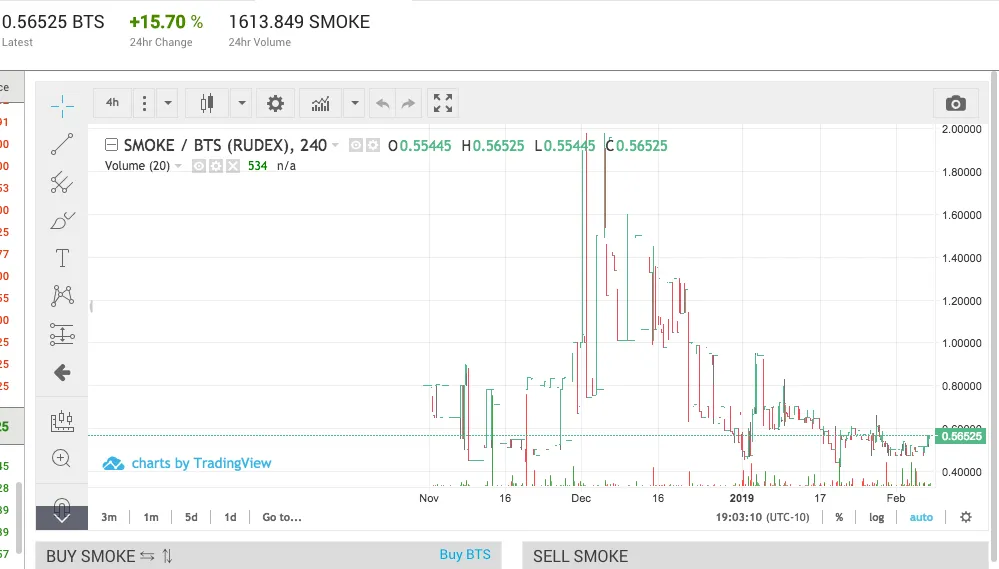This screenshot has height=569, width=999.
Task: Click the chart panel resize handle on the left
Action: click(91, 307)
